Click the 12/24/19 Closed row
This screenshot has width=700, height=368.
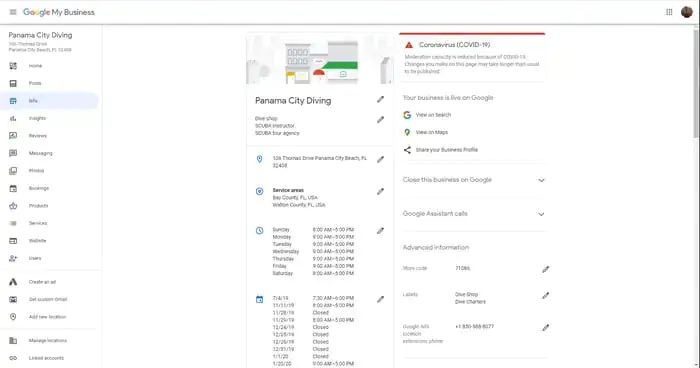[301, 327]
